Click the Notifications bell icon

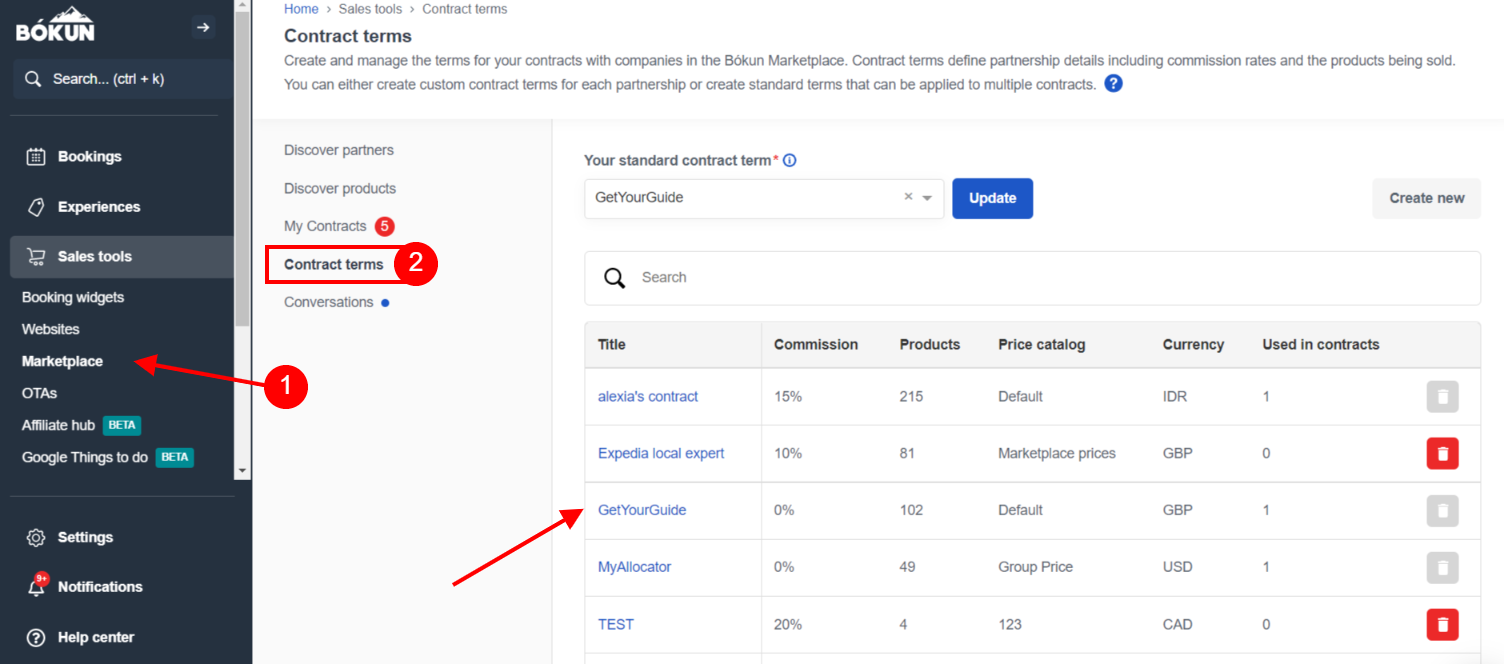36,587
